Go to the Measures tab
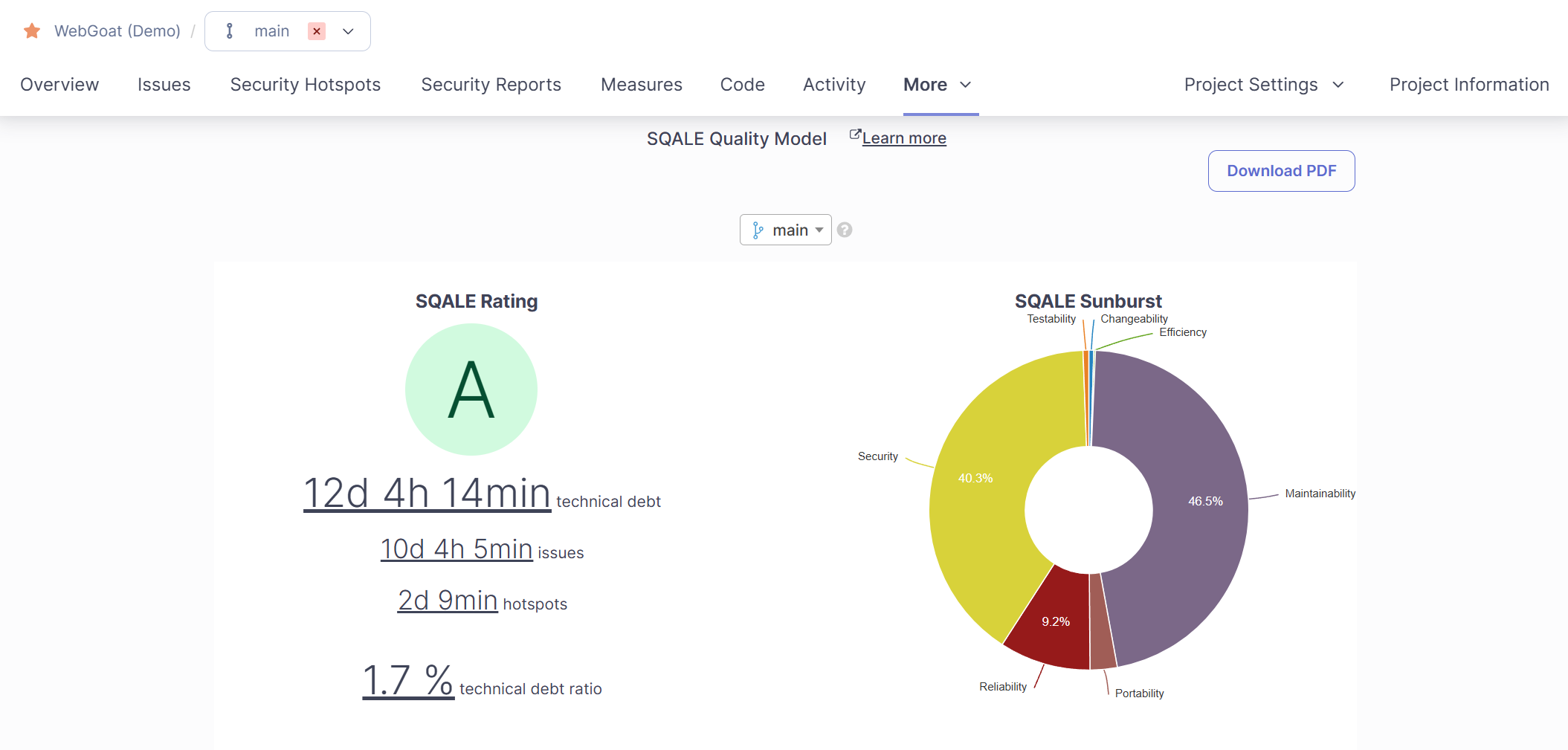The height and width of the screenshot is (750, 1568). pos(641,85)
